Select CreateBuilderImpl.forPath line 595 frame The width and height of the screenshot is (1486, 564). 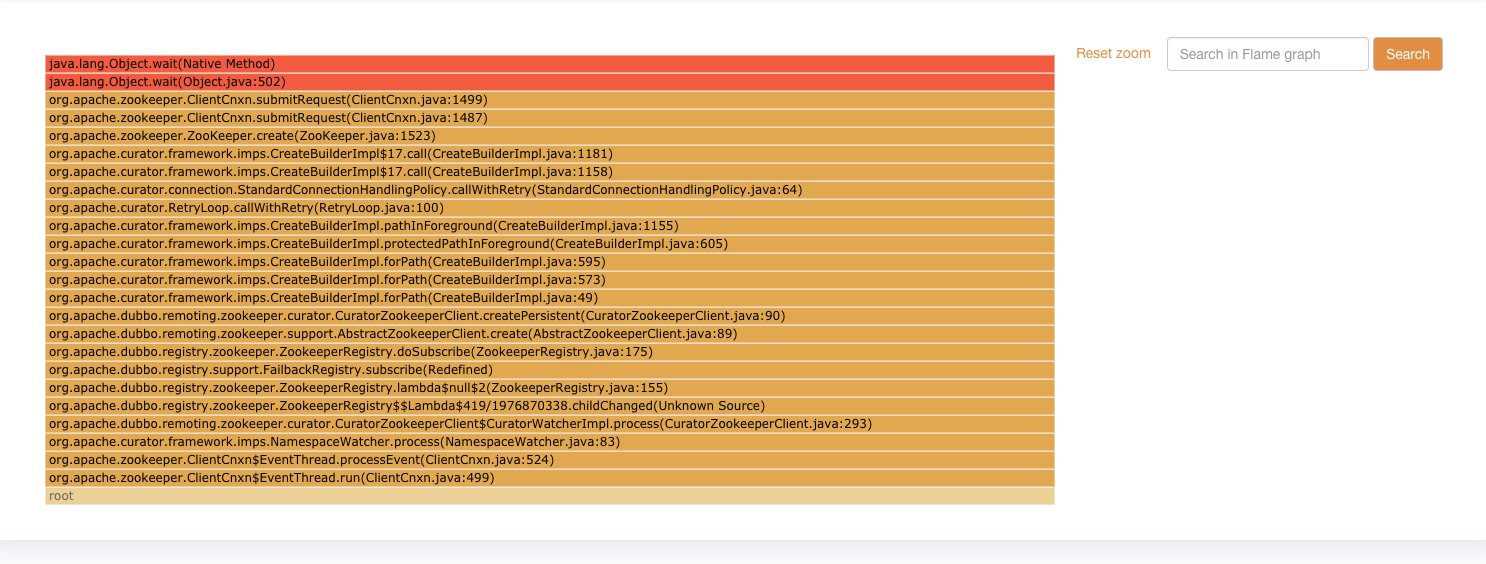tap(550, 262)
